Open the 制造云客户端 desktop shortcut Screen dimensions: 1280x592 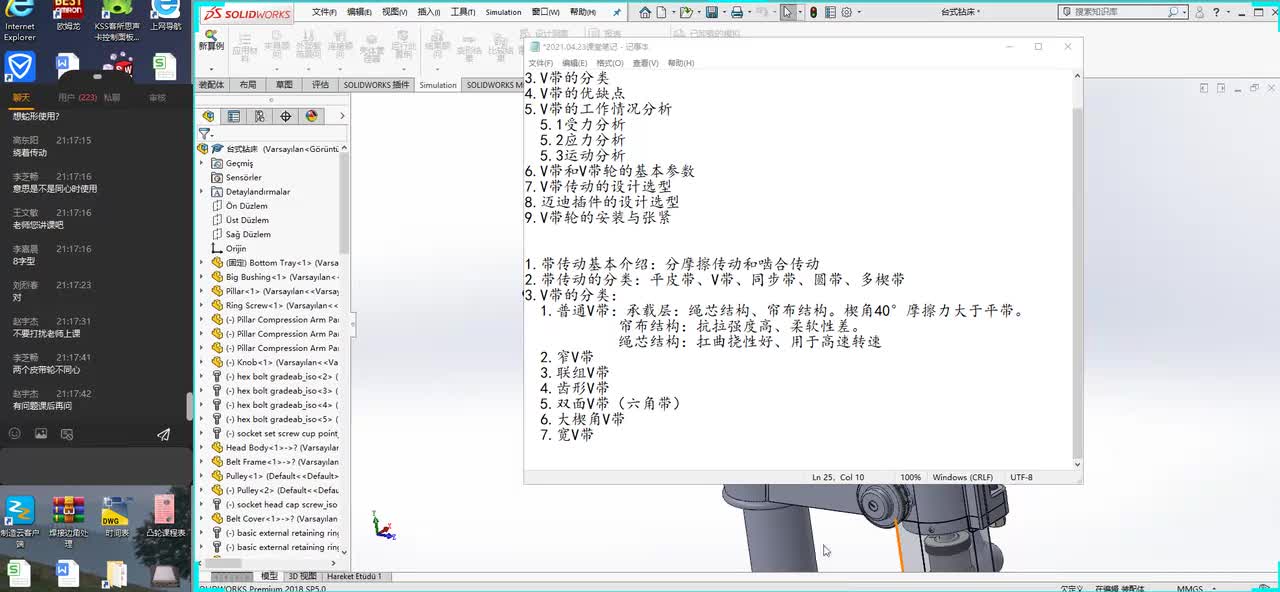(x=20, y=521)
